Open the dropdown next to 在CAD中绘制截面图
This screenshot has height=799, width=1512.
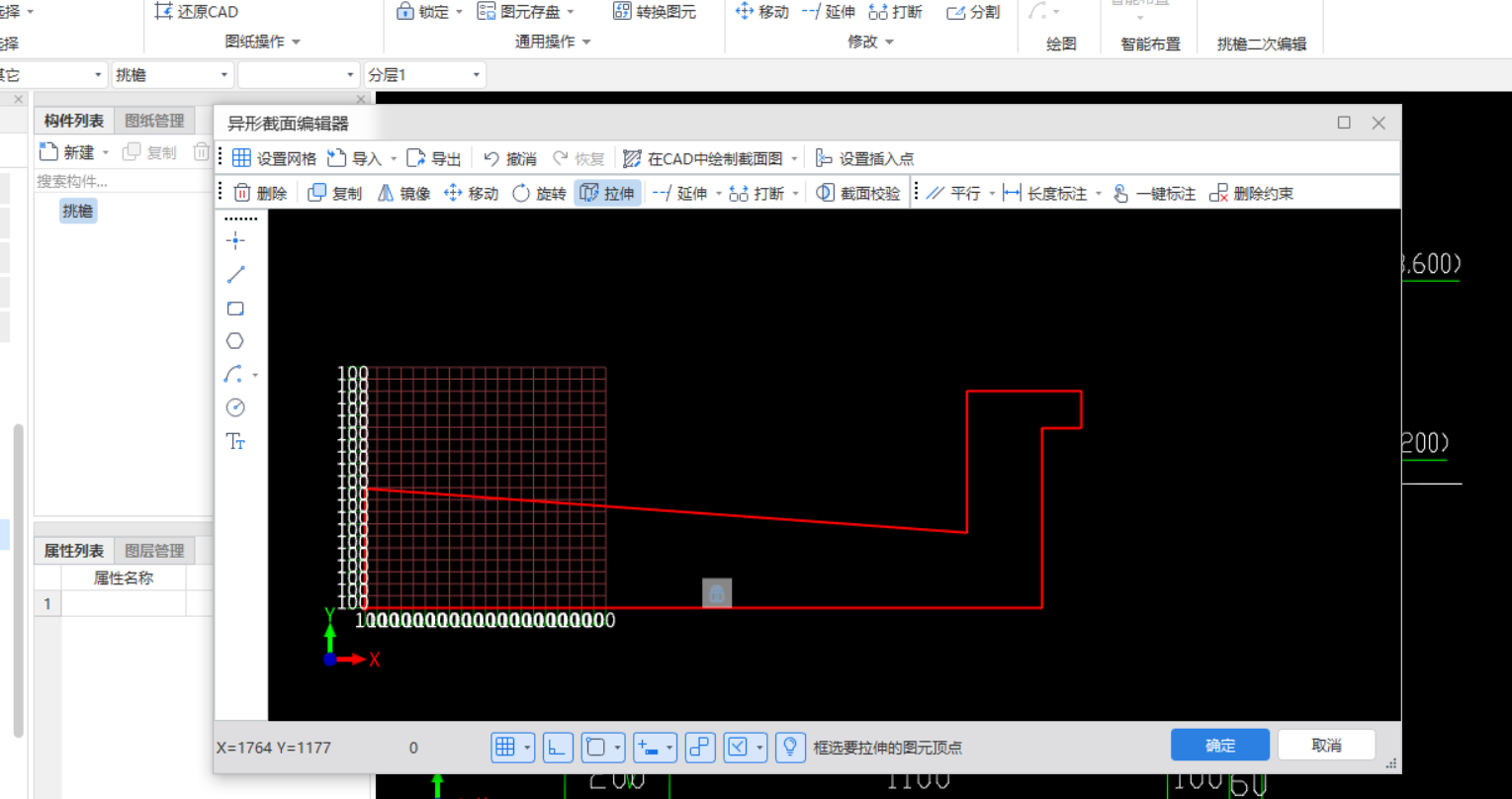[x=794, y=158]
